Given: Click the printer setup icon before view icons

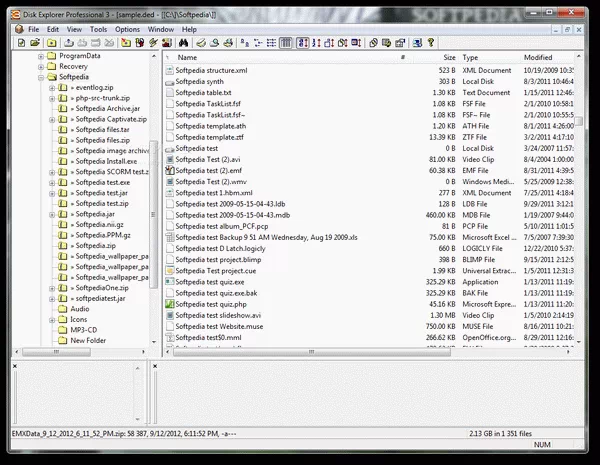Looking at the screenshot, I should (x=228, y=43).
